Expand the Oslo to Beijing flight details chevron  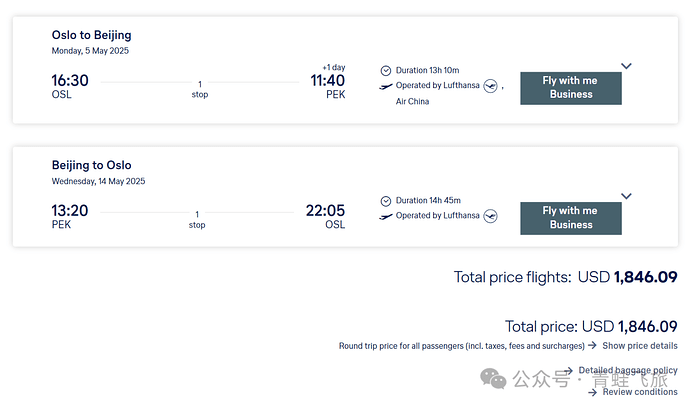point(626,66)
